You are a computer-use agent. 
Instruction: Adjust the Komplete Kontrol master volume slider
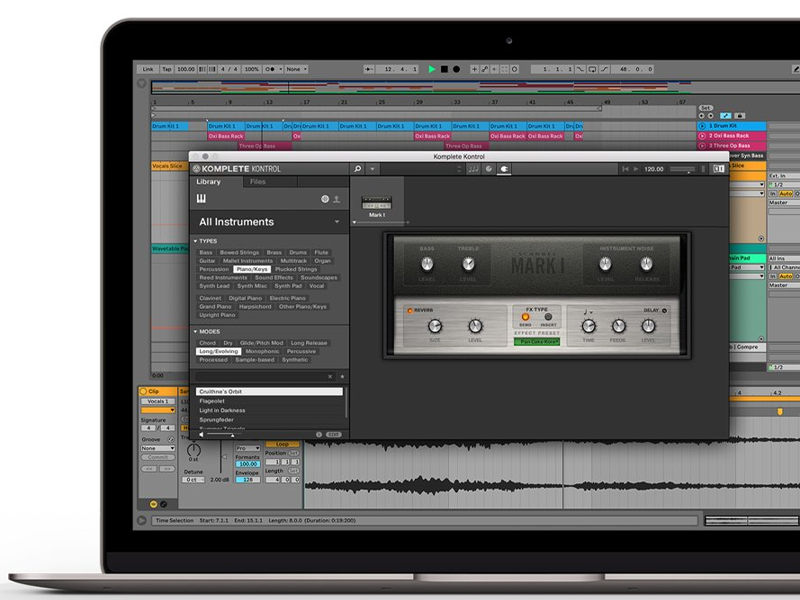[x=682, y=169]
